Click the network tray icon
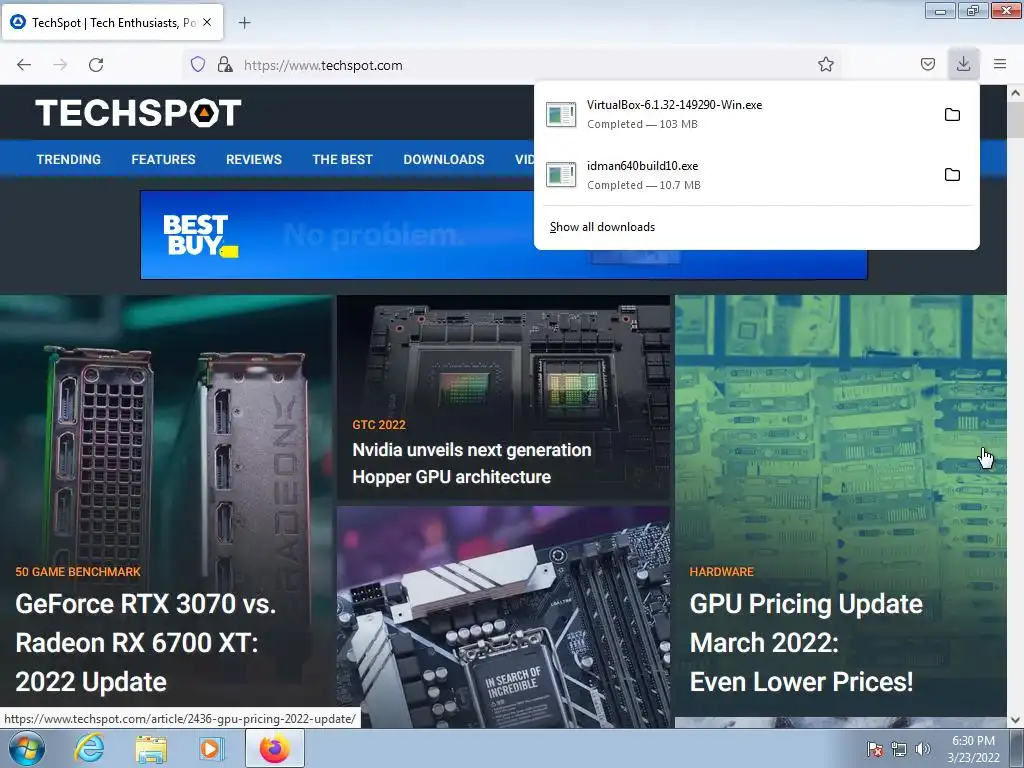 click(899, 749)
